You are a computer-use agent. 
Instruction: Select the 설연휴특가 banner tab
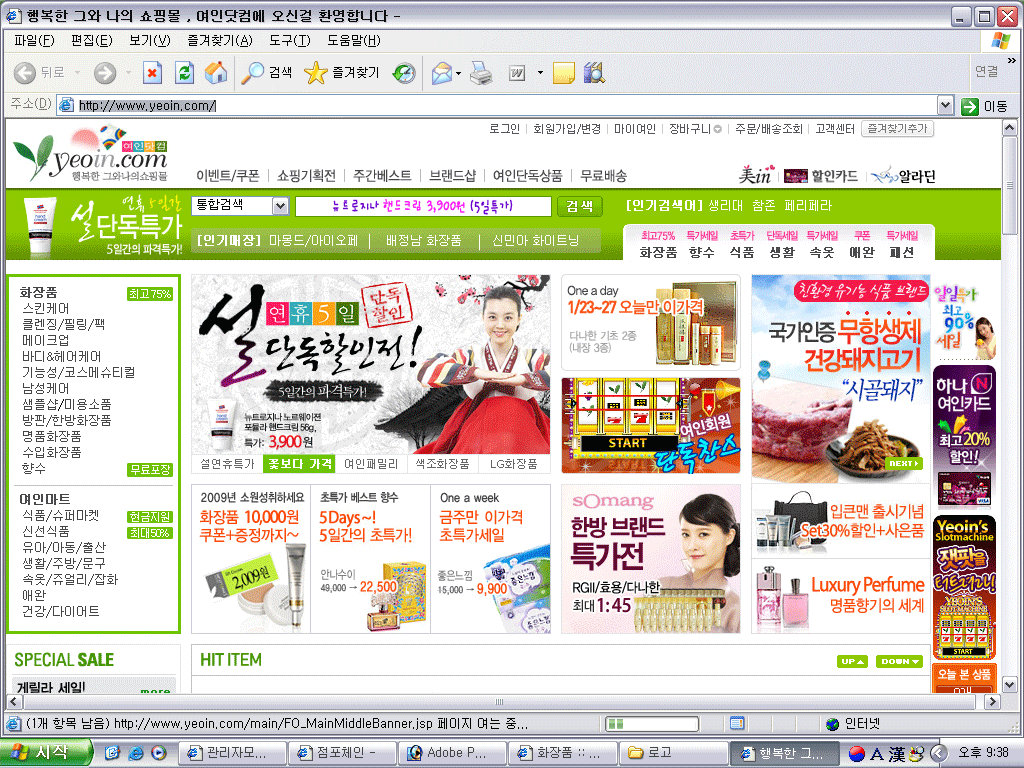tap(227, 464)
